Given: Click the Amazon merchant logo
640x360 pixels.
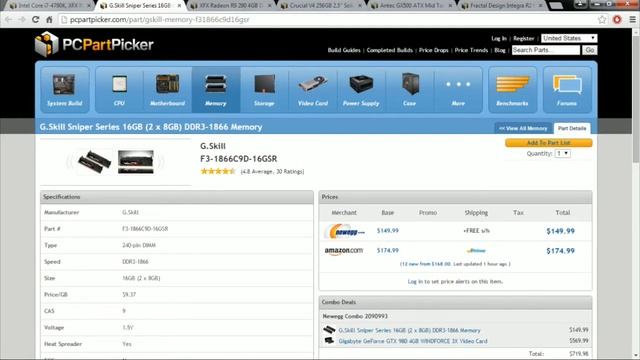Looking at the screenshot, I should coord(344,251).
